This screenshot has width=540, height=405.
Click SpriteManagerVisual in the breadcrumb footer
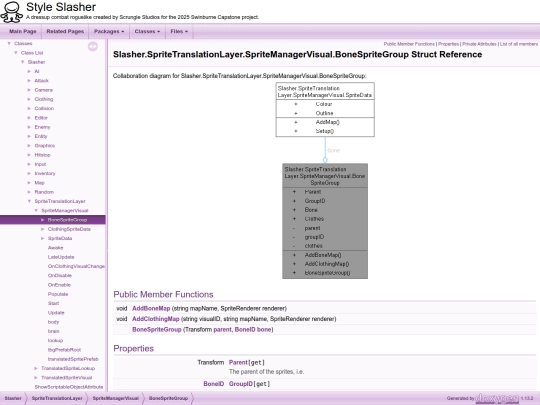tap(115, 398)
